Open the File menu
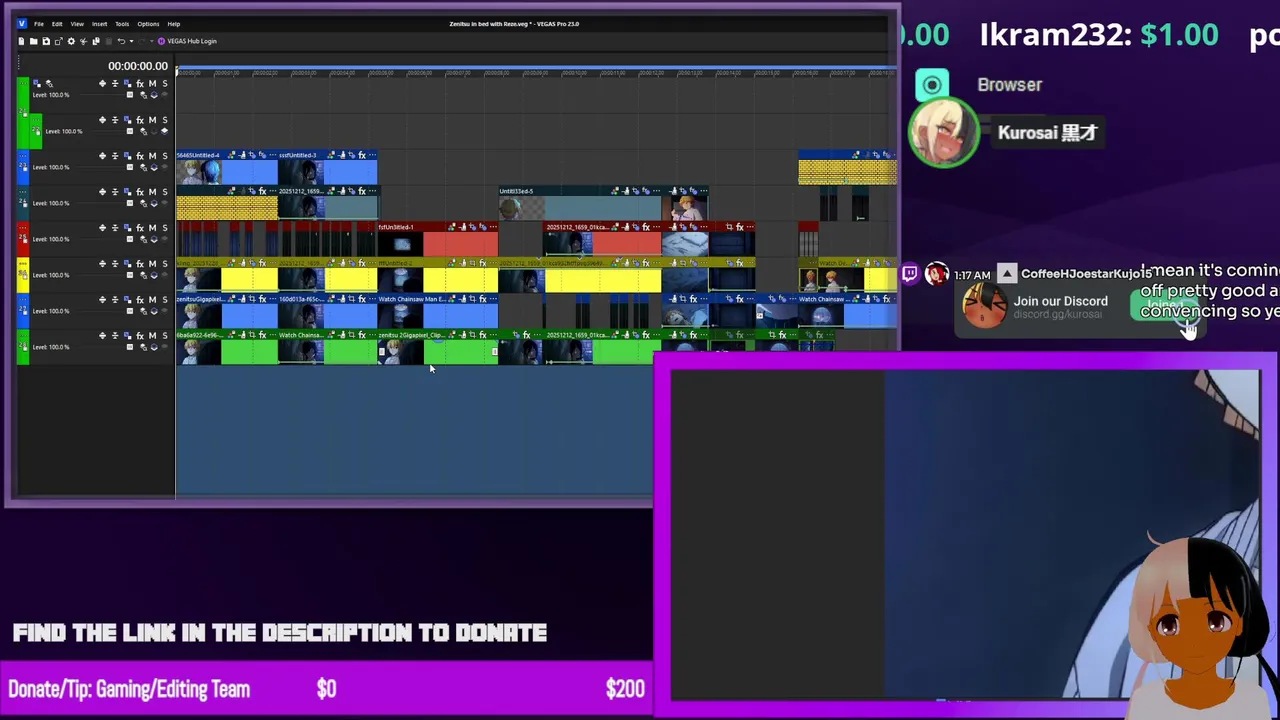Screen dimensions: 1280x720 pos(39,24)
